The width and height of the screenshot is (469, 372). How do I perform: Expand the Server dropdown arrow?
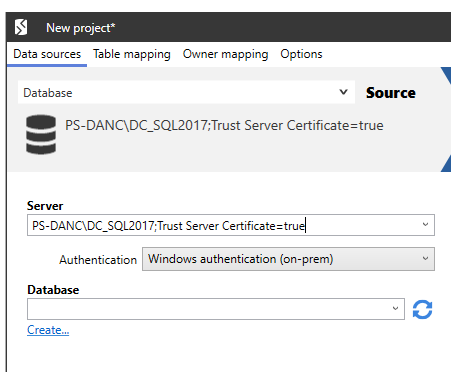point(425,225)
